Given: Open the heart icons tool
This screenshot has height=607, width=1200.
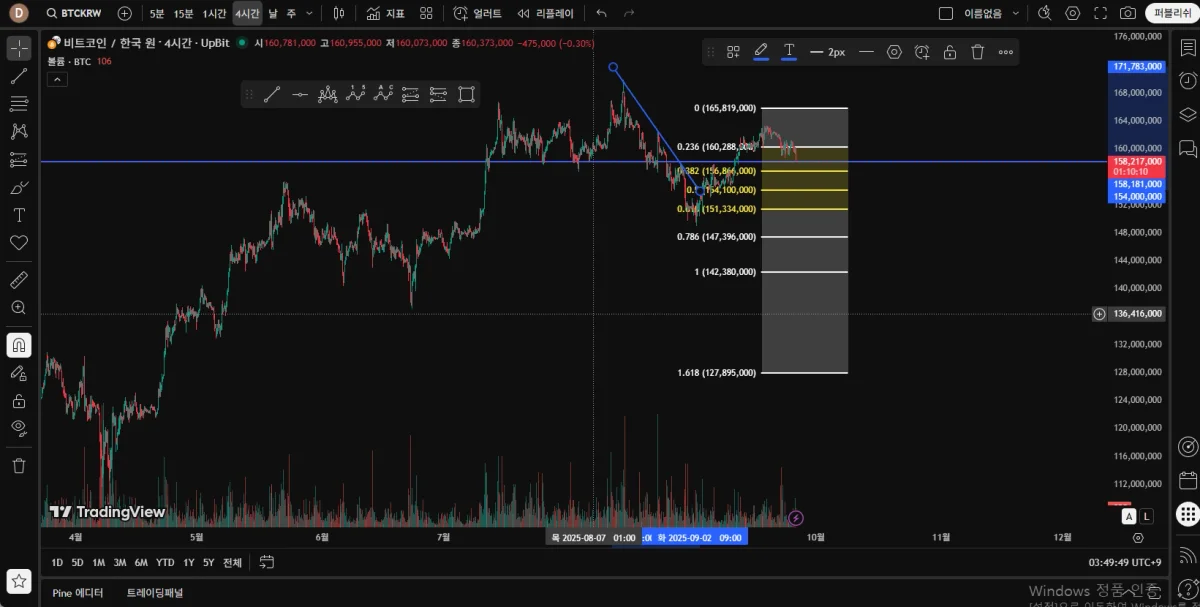Looking at the screenshot, I should (18, 243).
